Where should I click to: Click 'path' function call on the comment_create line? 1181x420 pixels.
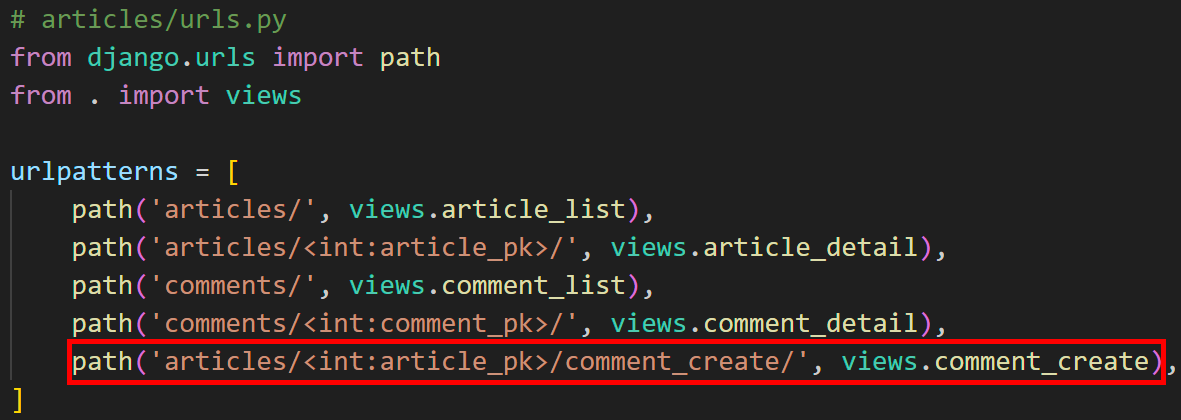point(102,363)
